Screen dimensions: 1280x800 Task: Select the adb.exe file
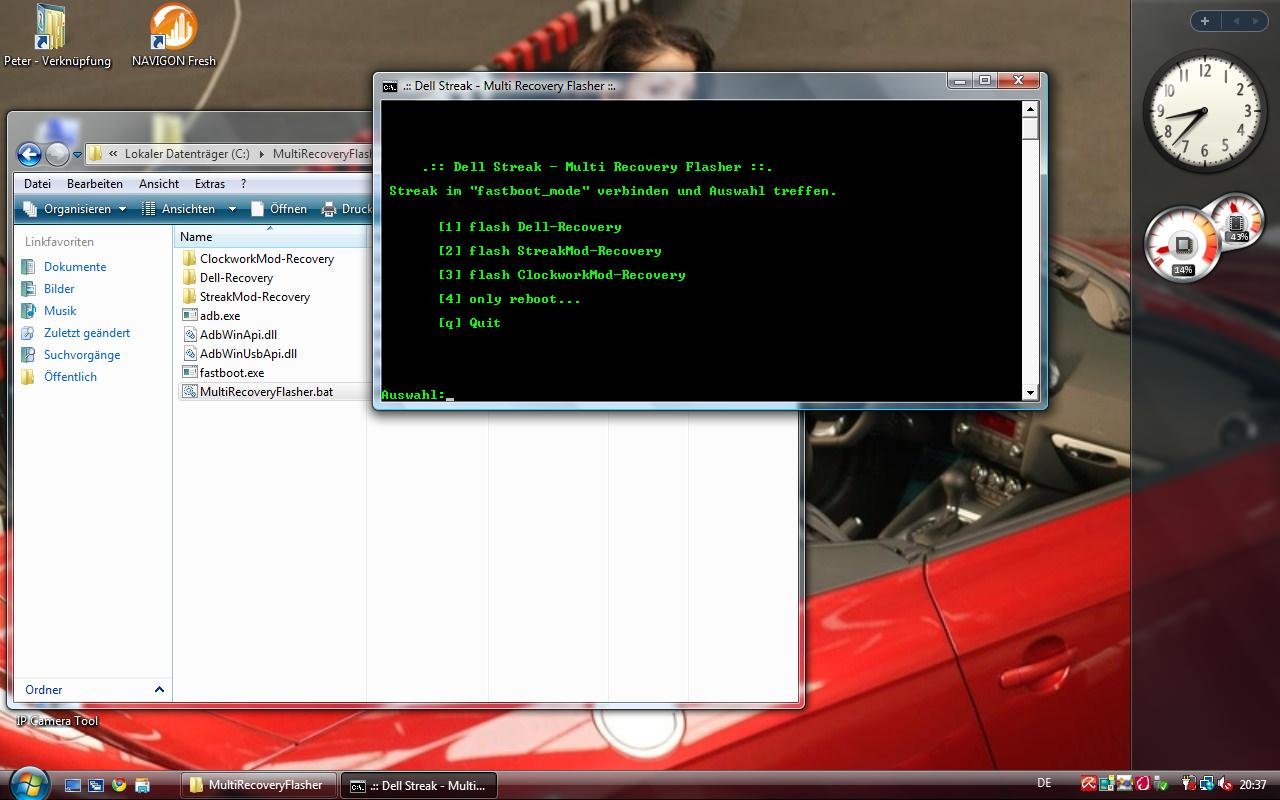[x=211, y=316]
